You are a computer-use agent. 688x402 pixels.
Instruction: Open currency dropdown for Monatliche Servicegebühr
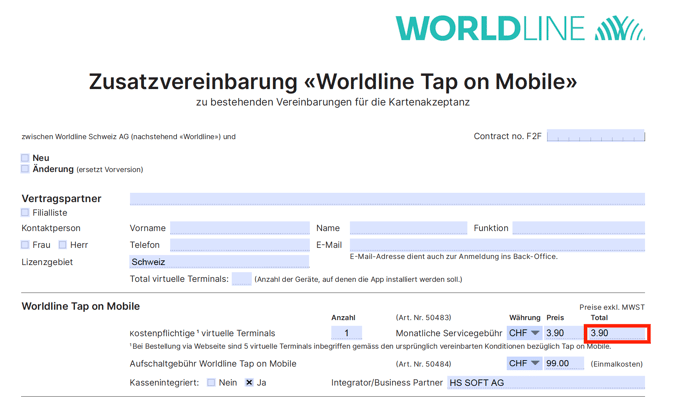click(524, 333)
